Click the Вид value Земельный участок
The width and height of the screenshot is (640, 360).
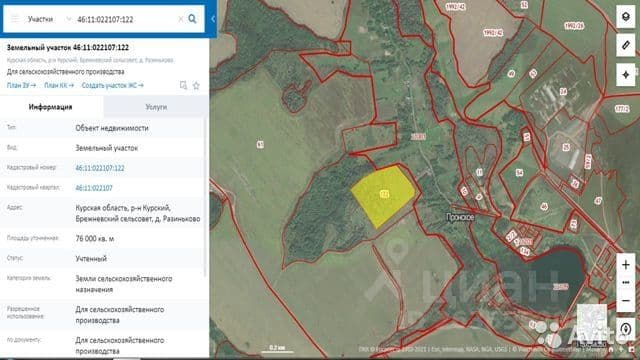(107, 148)
